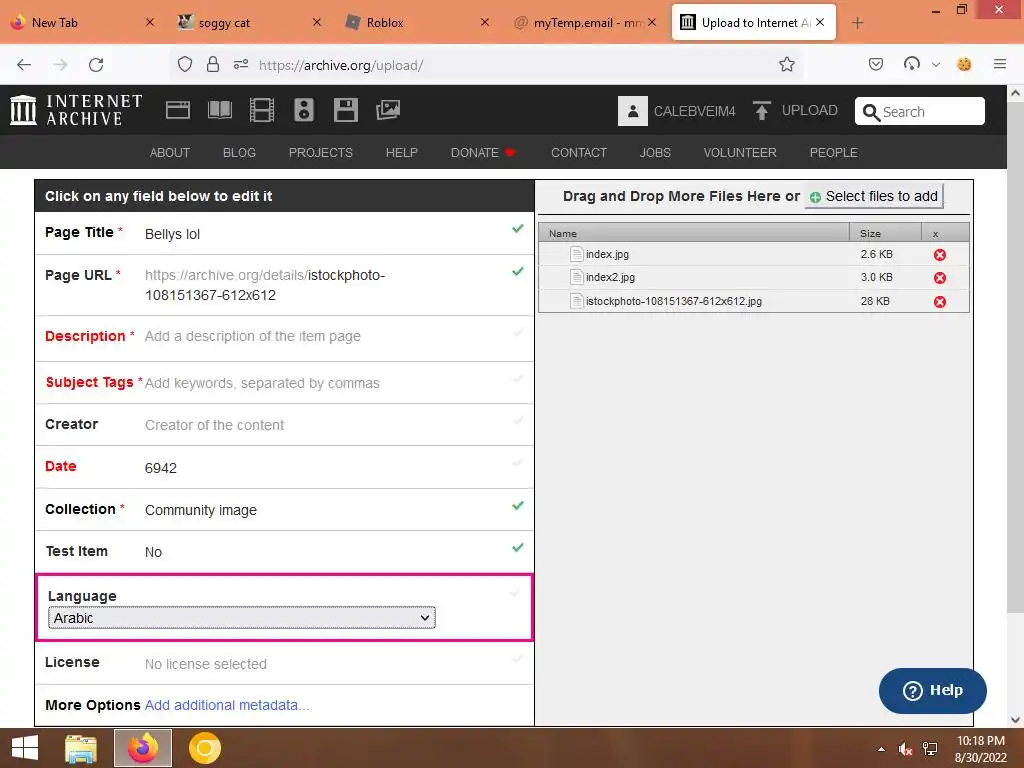Click the UPLOAD link in header
The image size is (1024, 768).
point(809,110)
